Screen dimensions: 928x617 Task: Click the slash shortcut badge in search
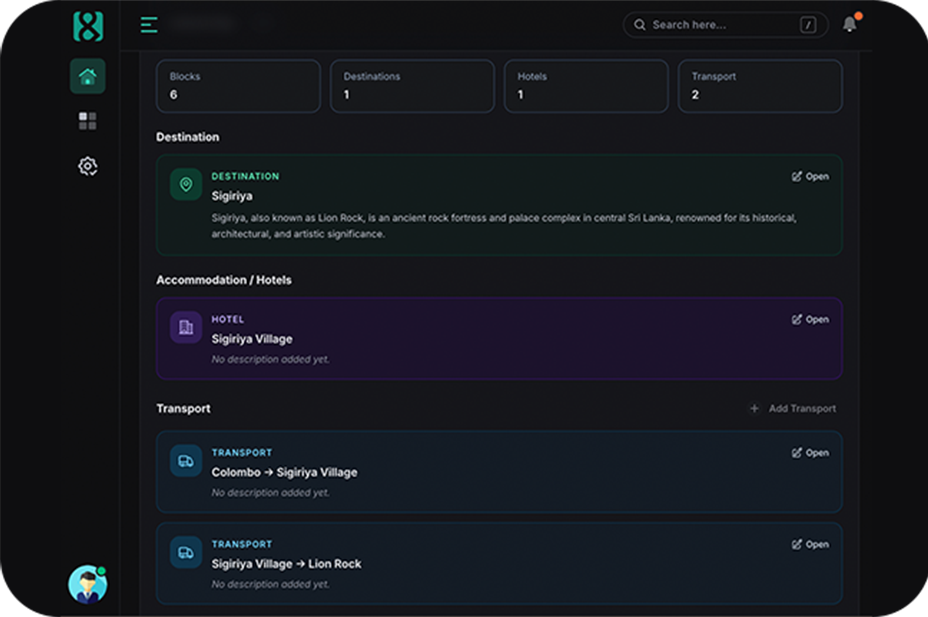[808, 25]
